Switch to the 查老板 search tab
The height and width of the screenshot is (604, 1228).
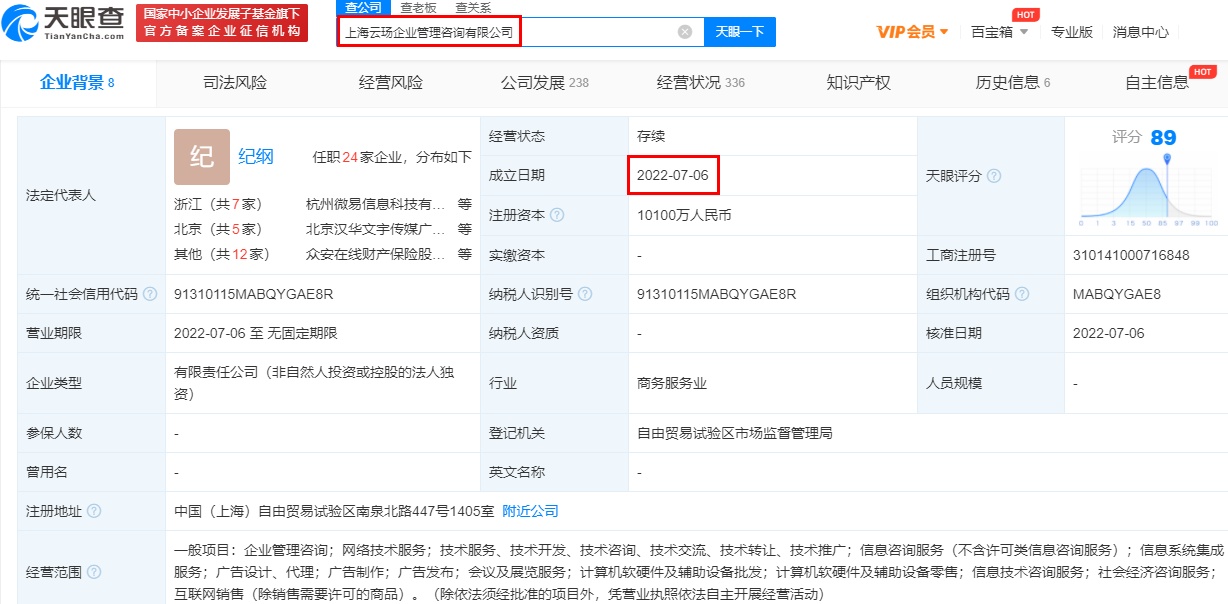pos(418,7)
